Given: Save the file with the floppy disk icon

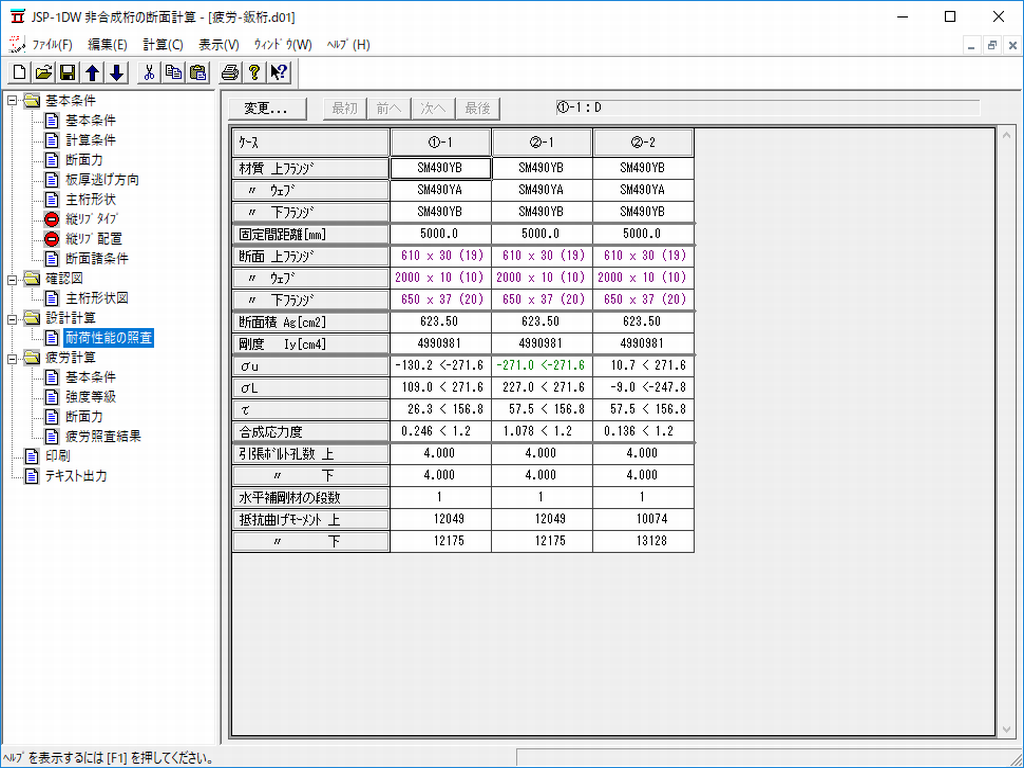Looking at the screenshot, I should pos(68,72).
